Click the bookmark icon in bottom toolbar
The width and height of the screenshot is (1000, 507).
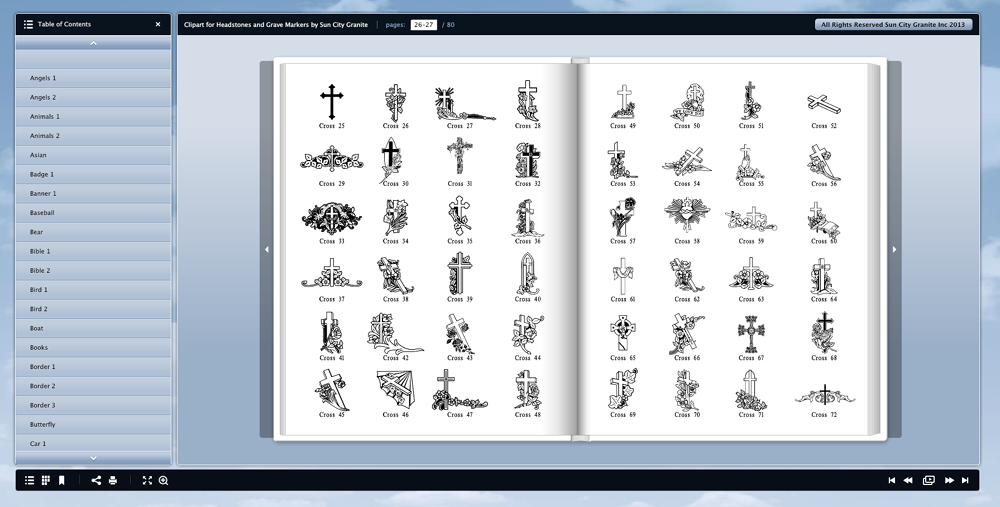[61, 480]
